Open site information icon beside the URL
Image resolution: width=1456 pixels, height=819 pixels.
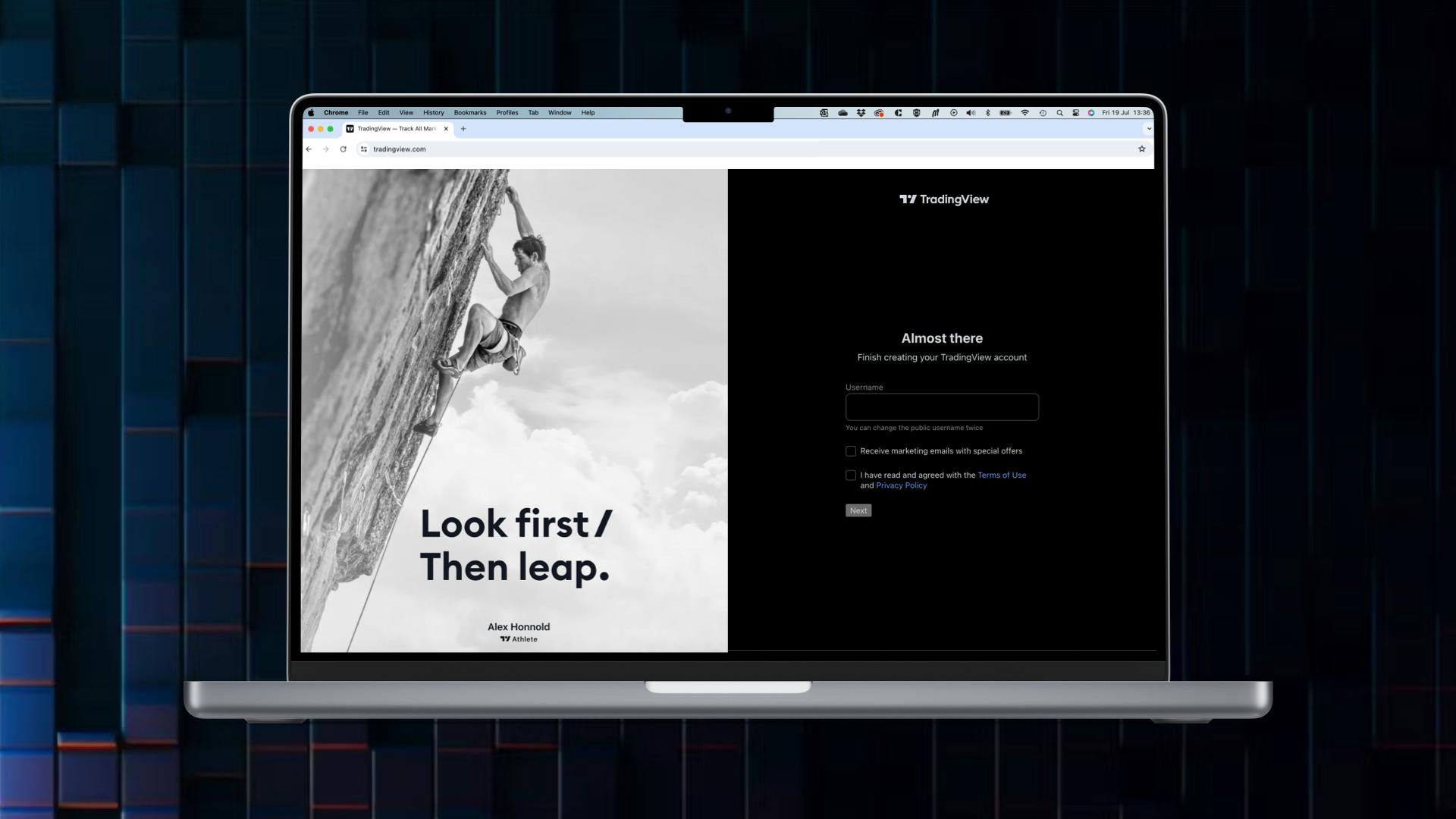[x=364, y=149]
